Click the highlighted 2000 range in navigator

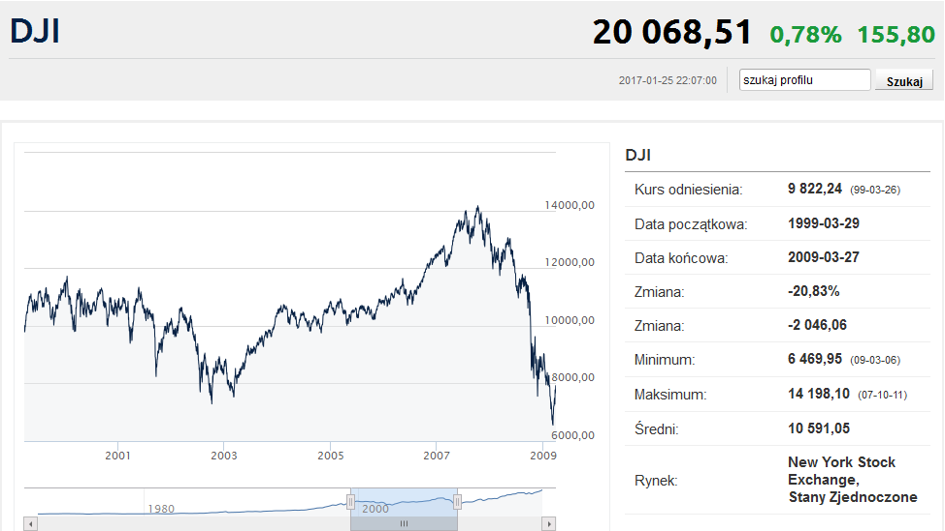click(404, 502)
